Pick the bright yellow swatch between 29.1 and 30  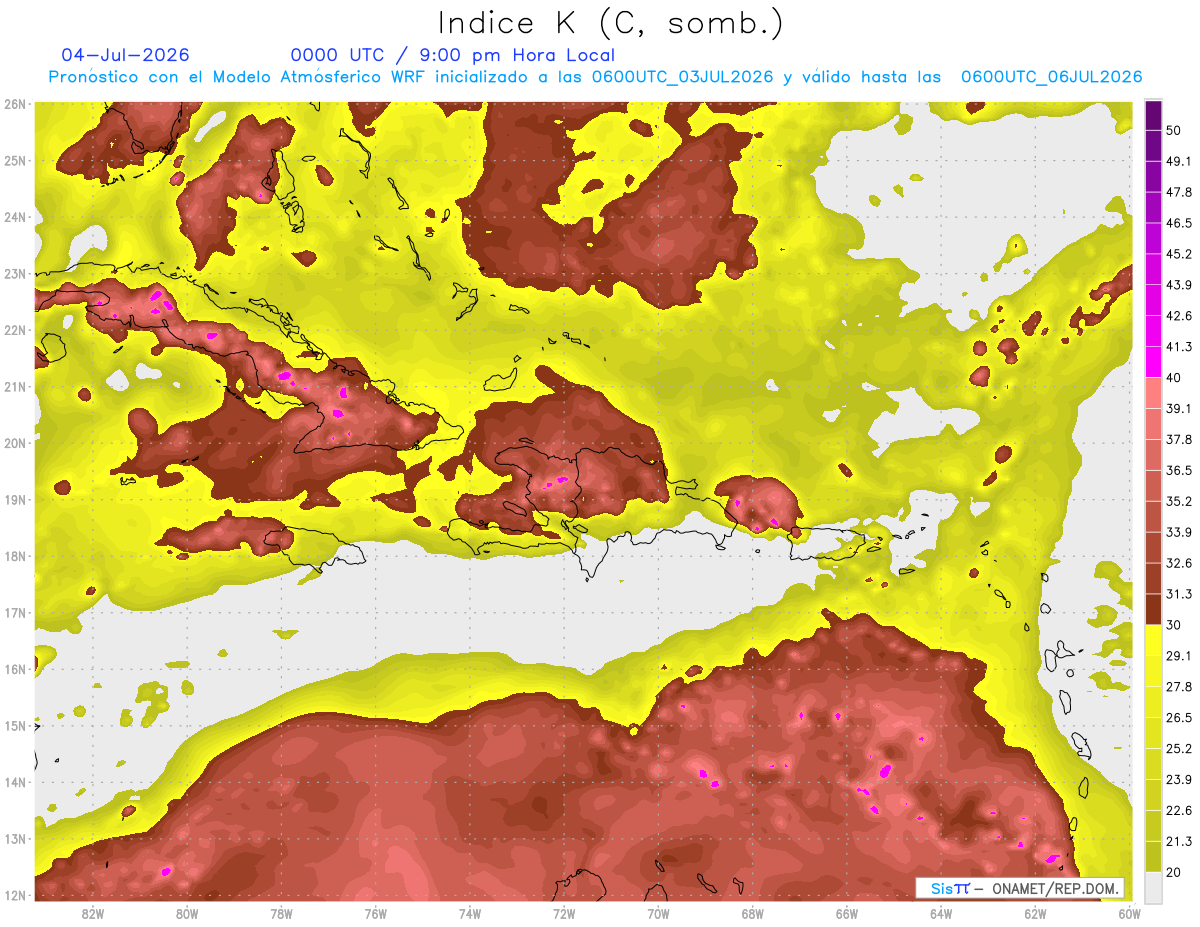pyautogui.click(x=1153, y=640)
